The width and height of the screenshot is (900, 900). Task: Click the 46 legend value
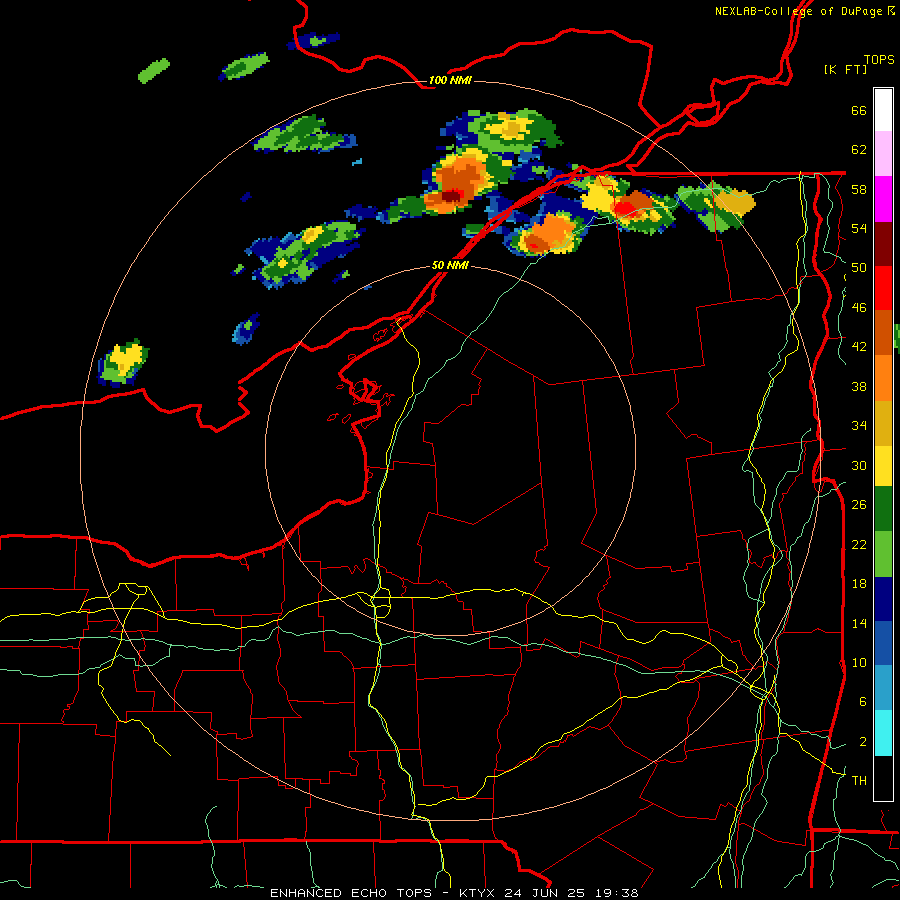[859, 308]
